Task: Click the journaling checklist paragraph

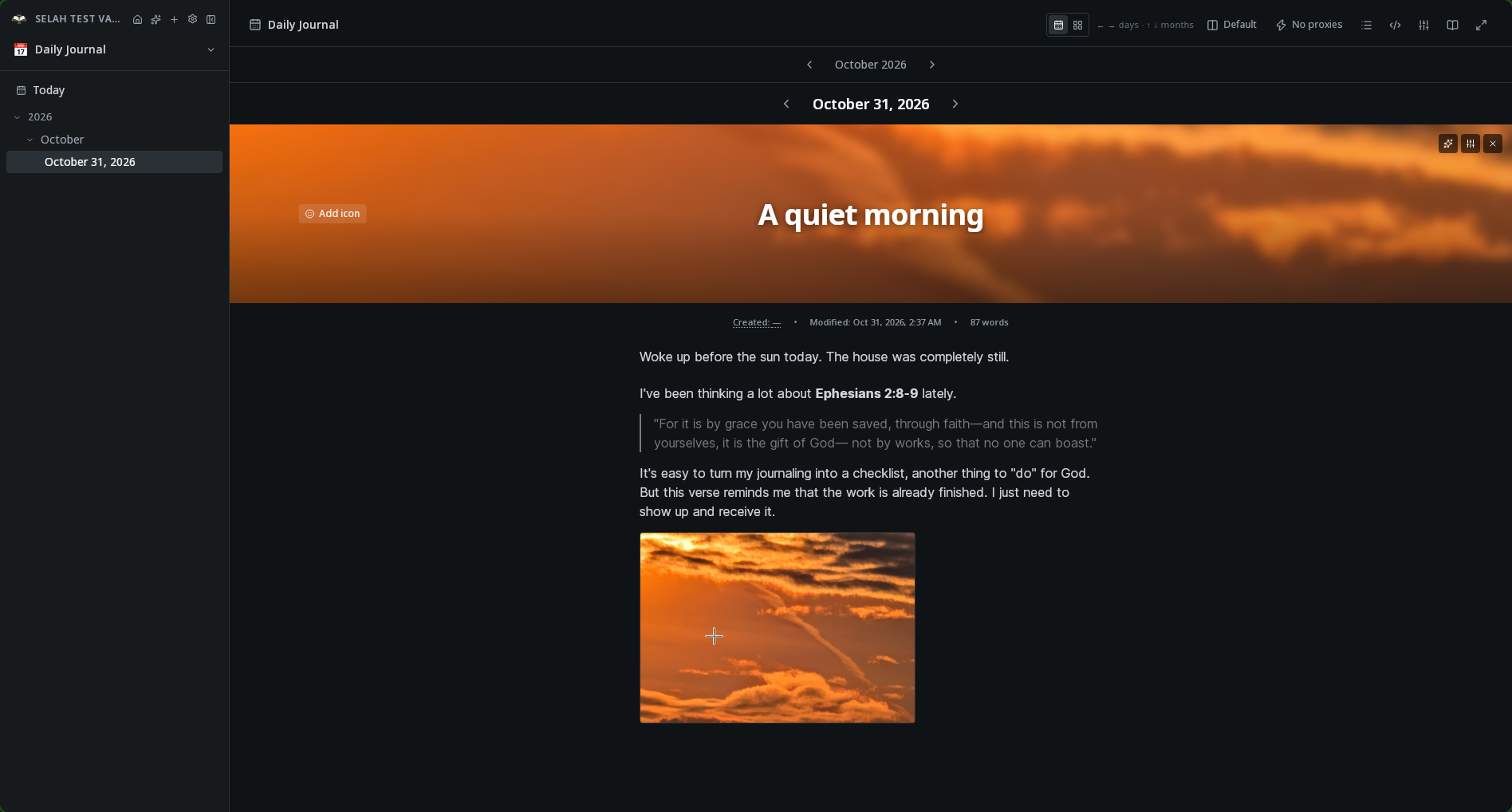Action: [864, 492]
